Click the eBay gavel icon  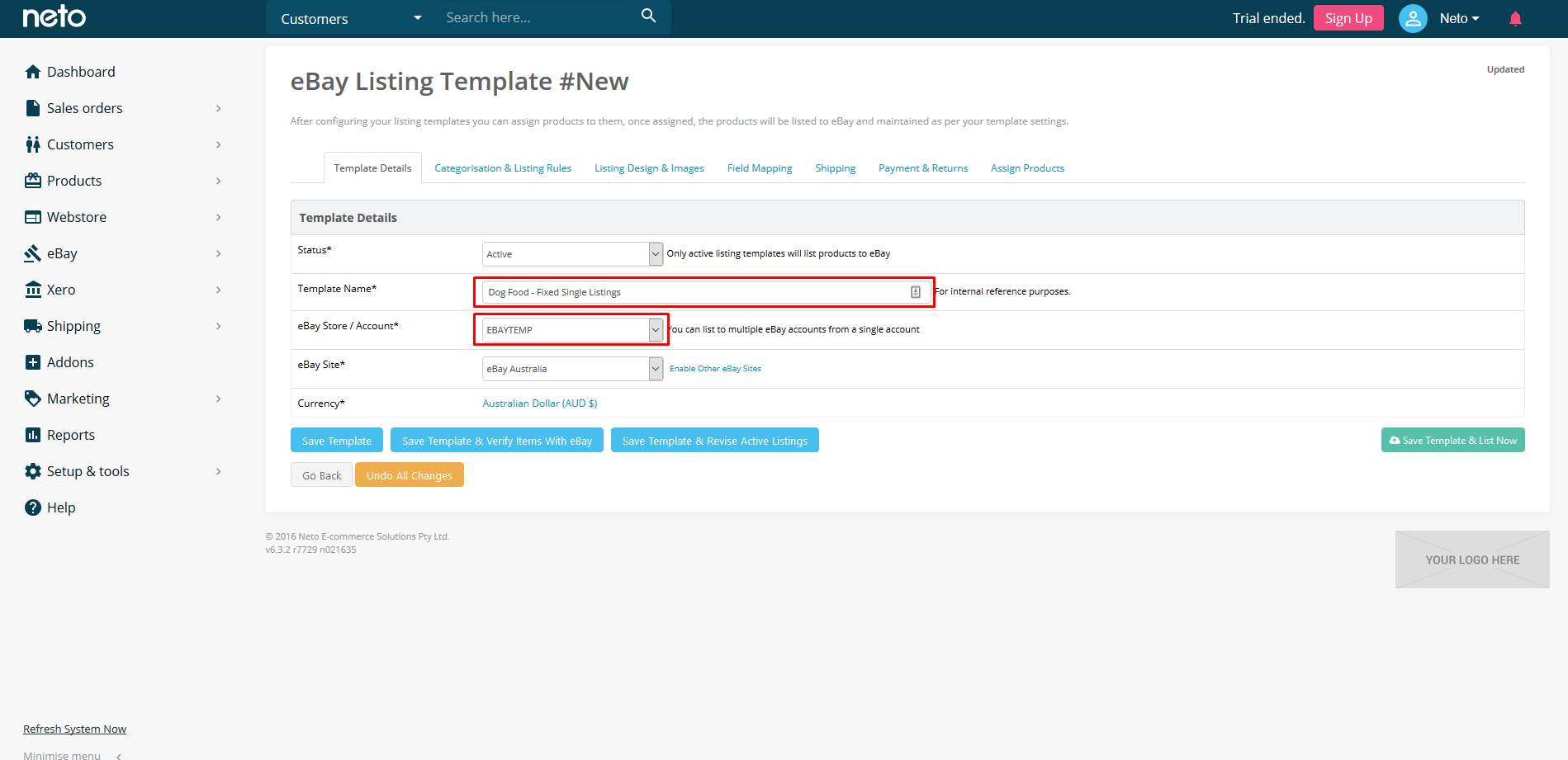33,253
